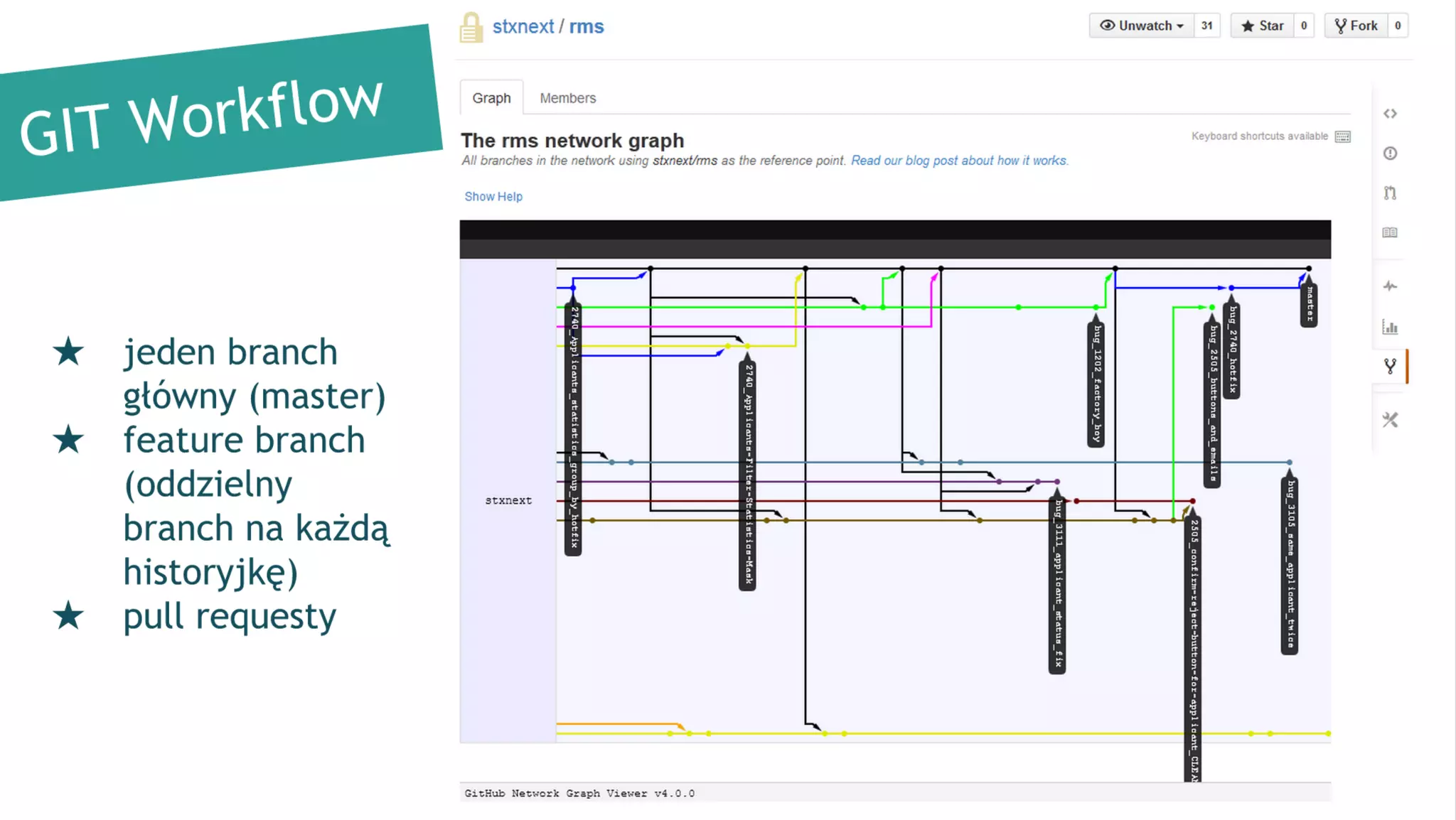Select the Network fork sidebar icon

[1390, 366]
